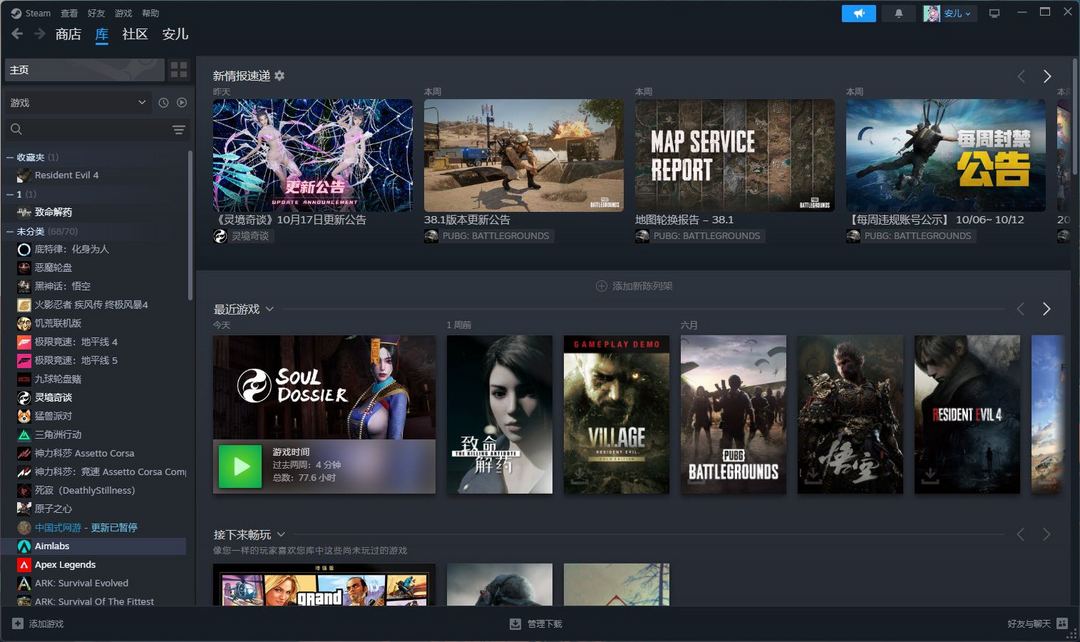
Task: Switch library to grid view icon beside 主页
Action: click(179, 70)
